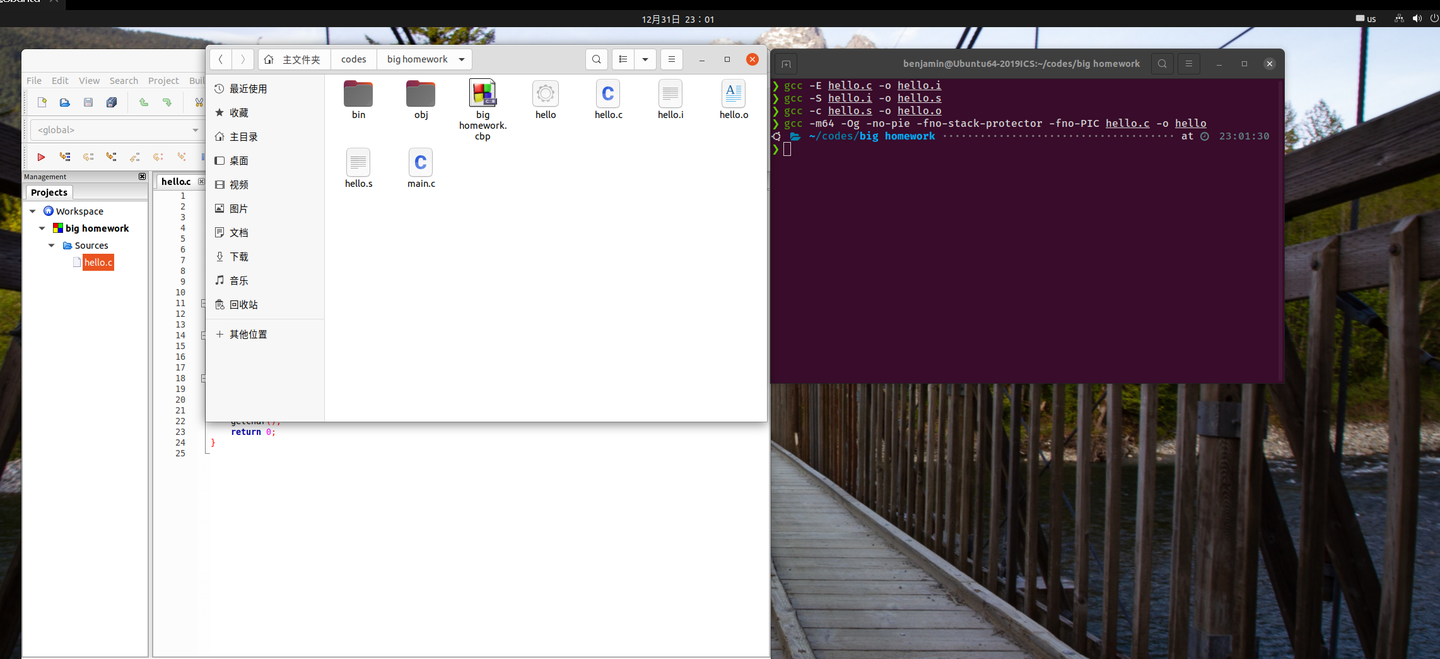The width and height of the screenshot is (1440, 659).
Task: Open Search menu in Code::Blocks
Action: pyautogui.click(x=124, y=81)
